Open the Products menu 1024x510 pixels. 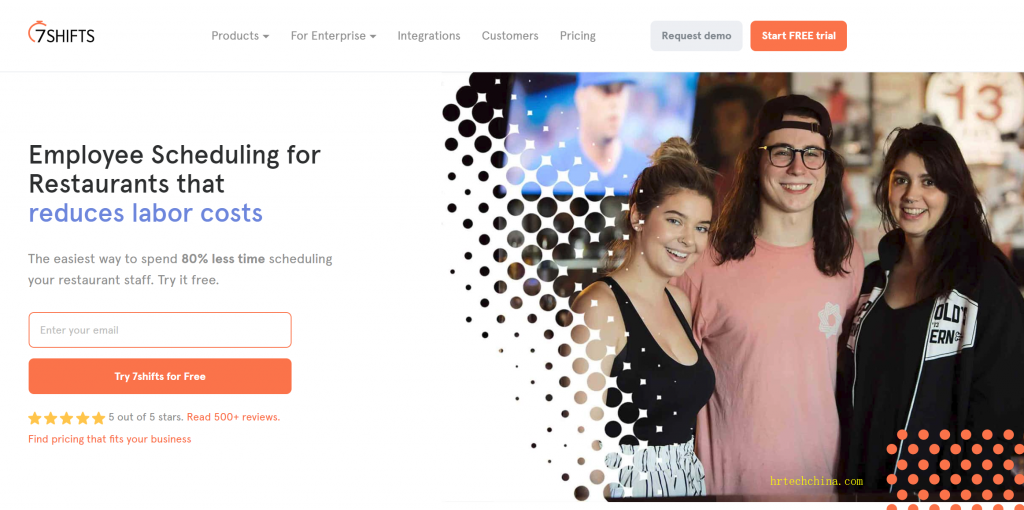(240, 36)
